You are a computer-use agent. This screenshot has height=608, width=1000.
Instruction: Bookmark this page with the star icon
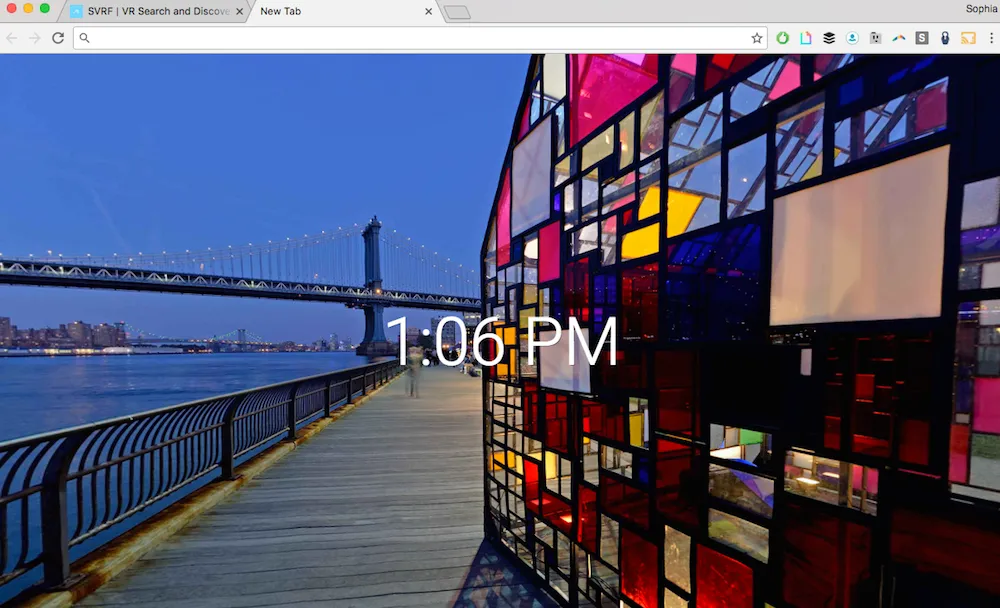coord(757,38)
